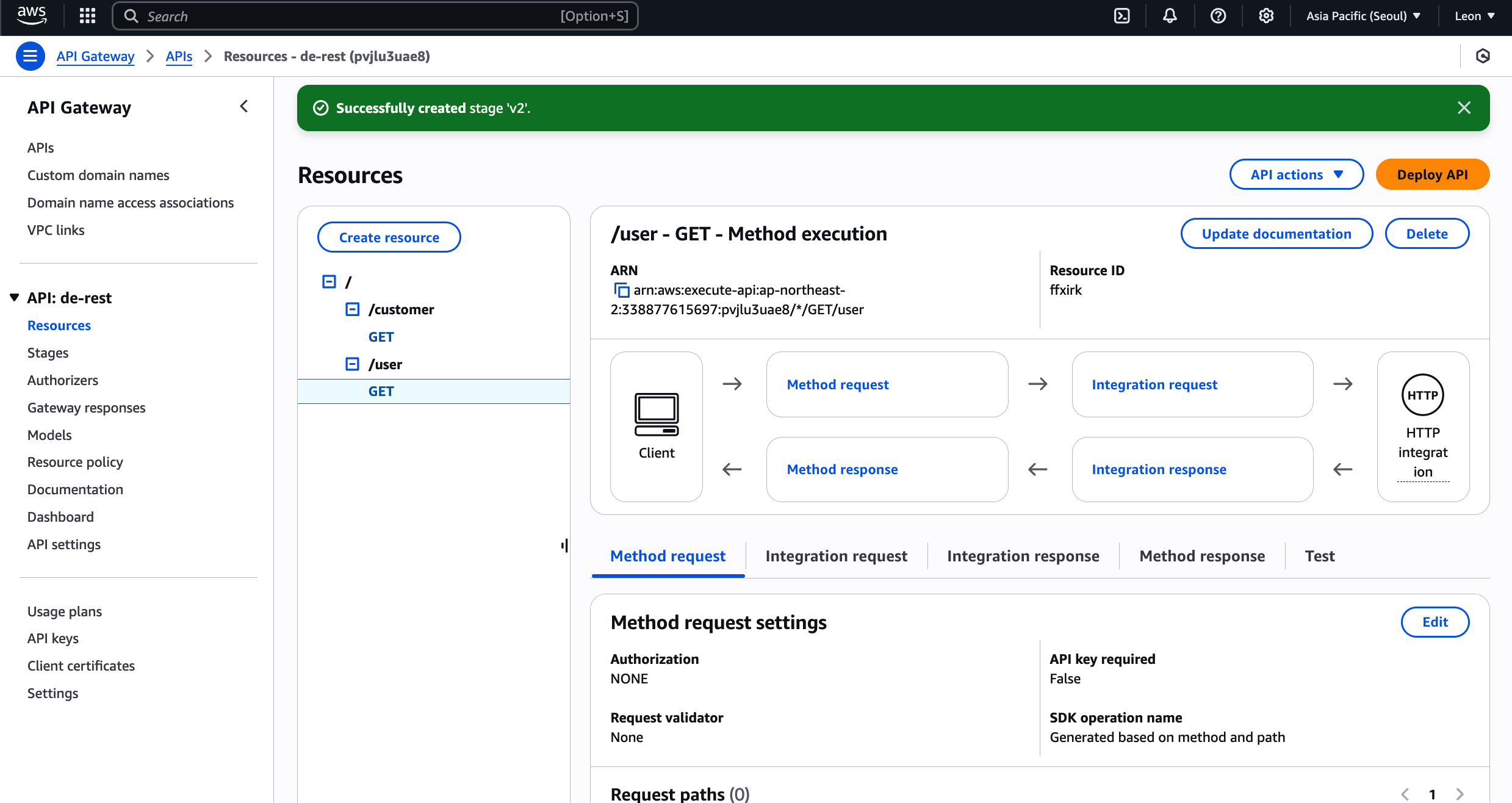Switch to the Test tab

click(1319, 556)
